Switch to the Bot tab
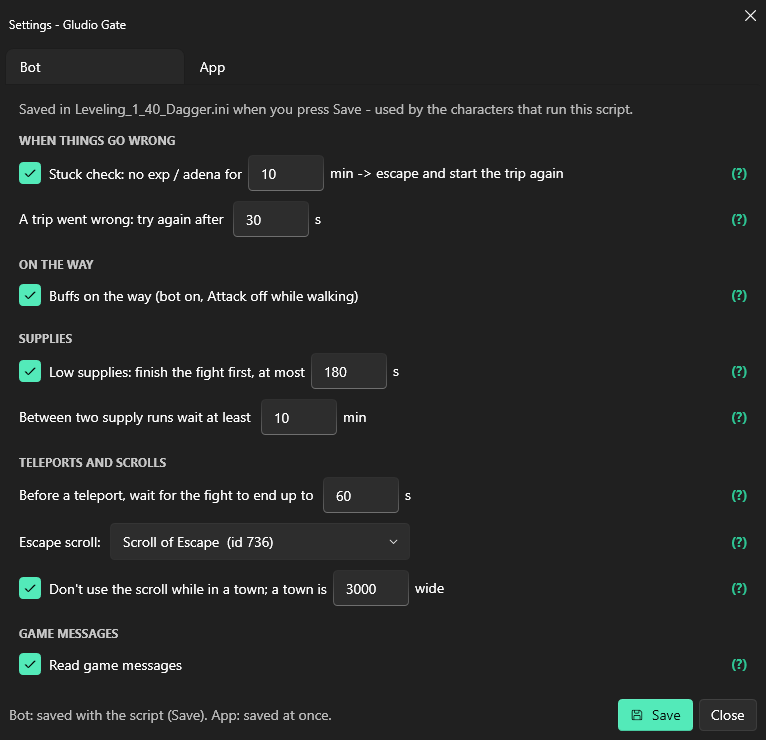Image resolution: width=766 pixels, height=740 pixels. [95, 67]
